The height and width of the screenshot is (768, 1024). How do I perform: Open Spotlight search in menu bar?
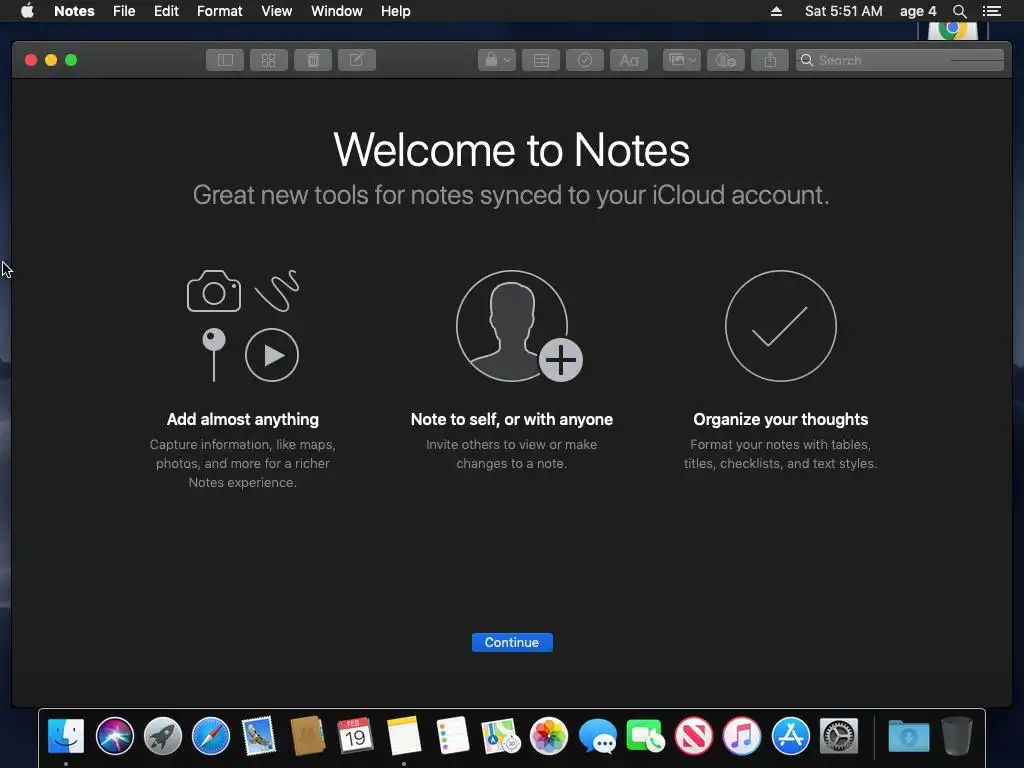pos(959,11)
